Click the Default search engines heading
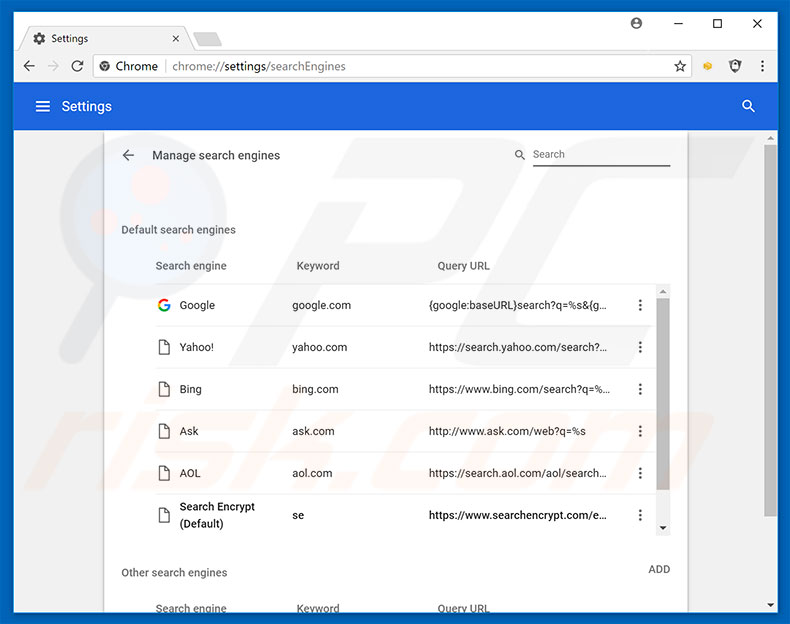 [x=178, y=230]
